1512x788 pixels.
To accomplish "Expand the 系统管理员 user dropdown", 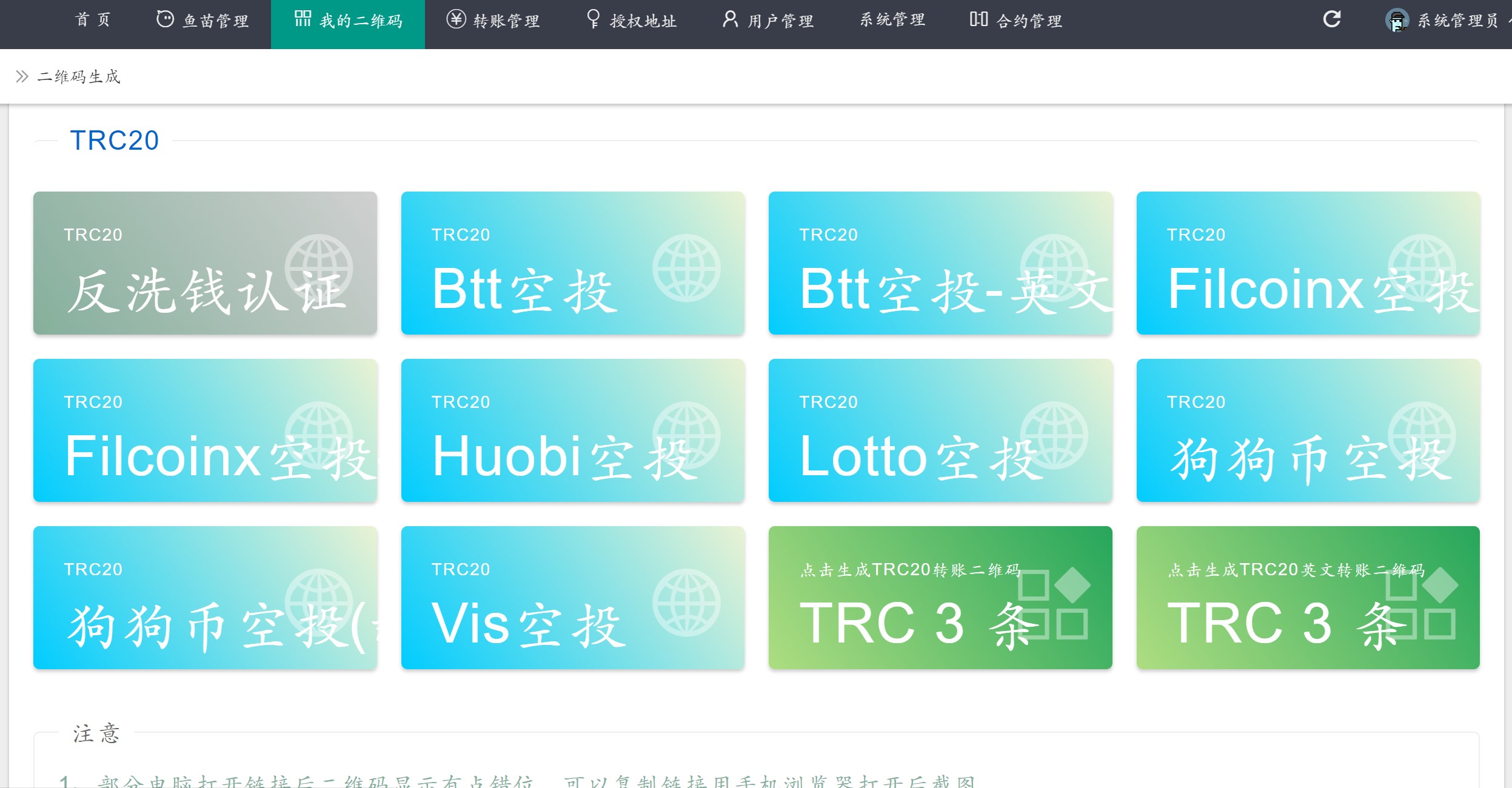I will (x=1457, y=21).
